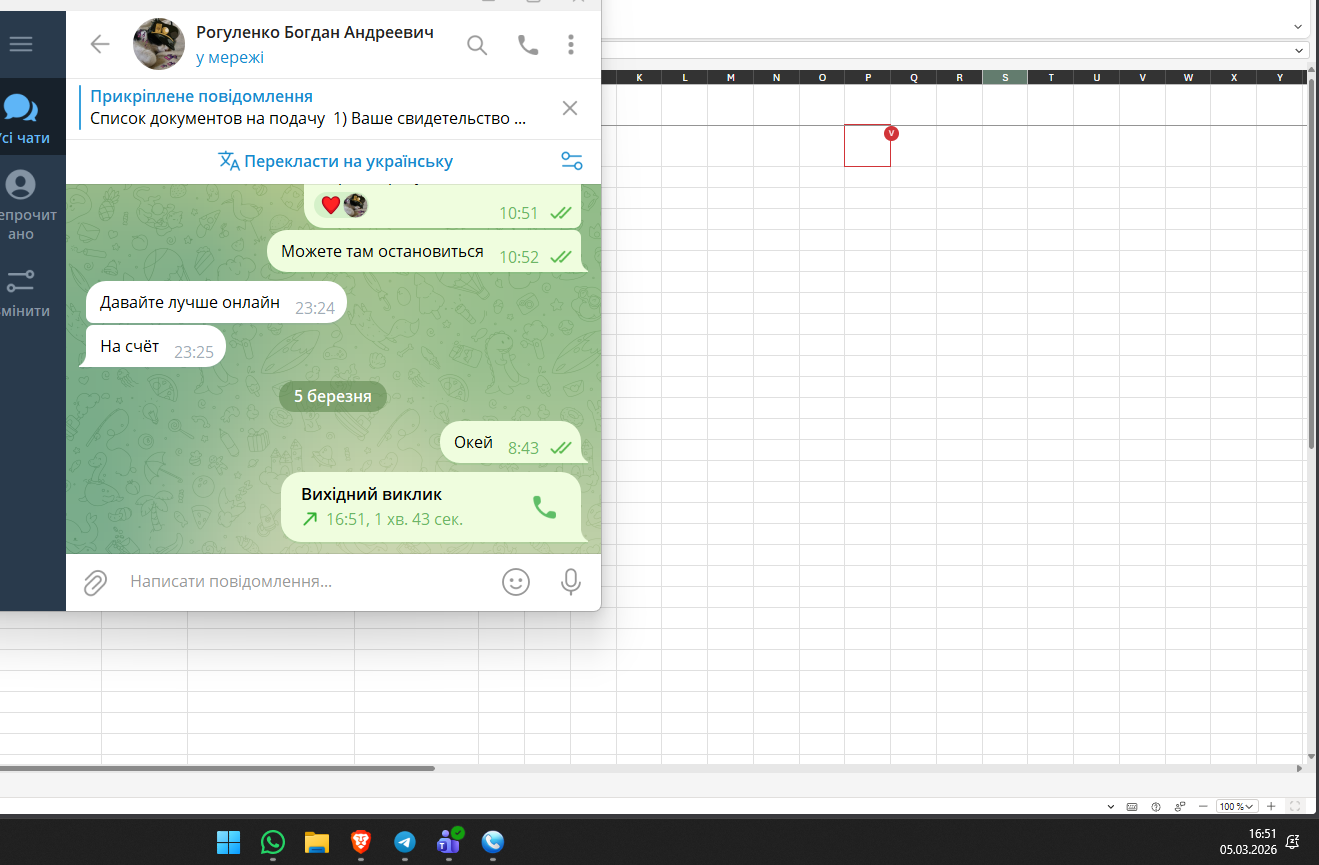Click the '5 березня' date badge

coord(333,396)
